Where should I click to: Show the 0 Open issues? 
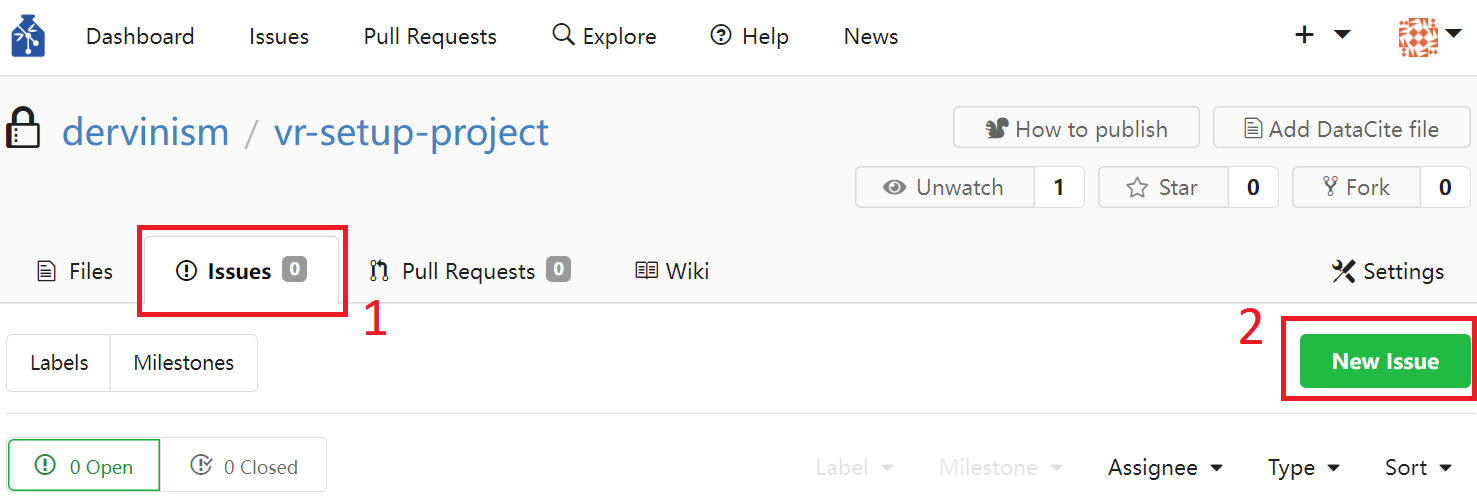pos(84,466)
